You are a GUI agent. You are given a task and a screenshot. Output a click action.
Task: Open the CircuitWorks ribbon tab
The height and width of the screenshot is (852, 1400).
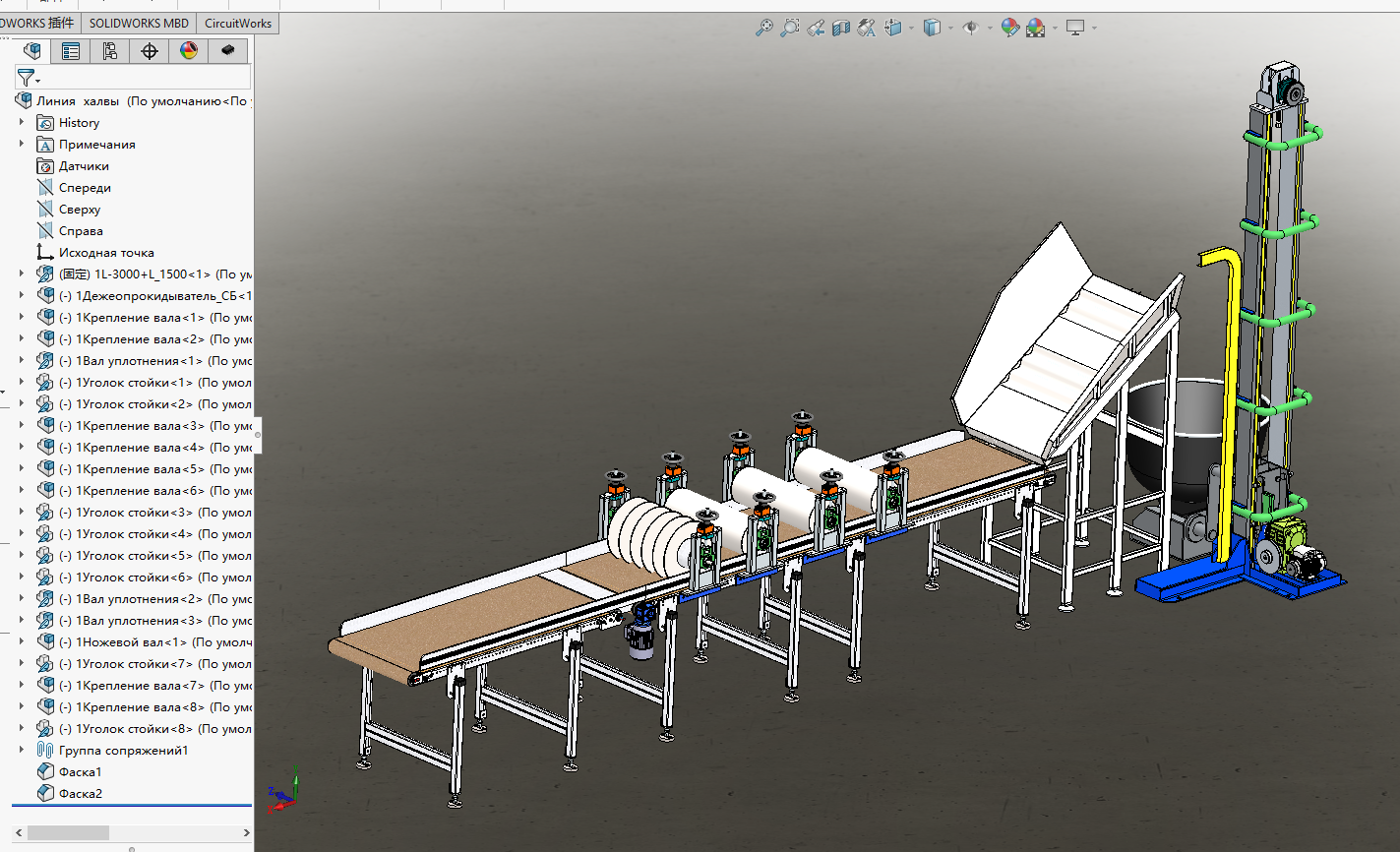tap(238, 23)
